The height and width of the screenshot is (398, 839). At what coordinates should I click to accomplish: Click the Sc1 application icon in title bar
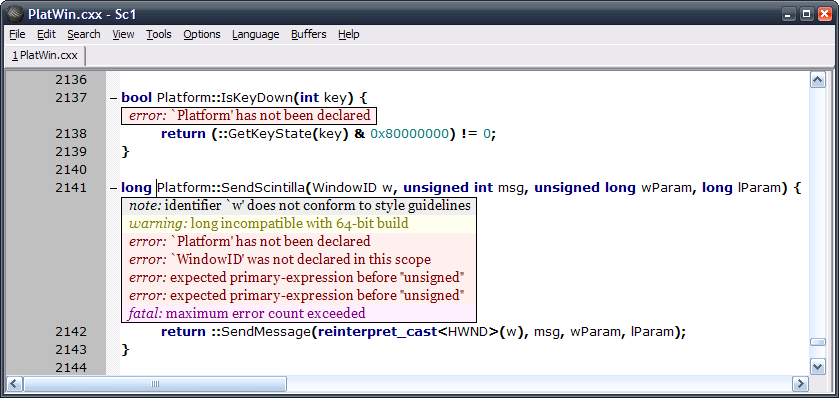pyautogui.click(x=15, y=13)
